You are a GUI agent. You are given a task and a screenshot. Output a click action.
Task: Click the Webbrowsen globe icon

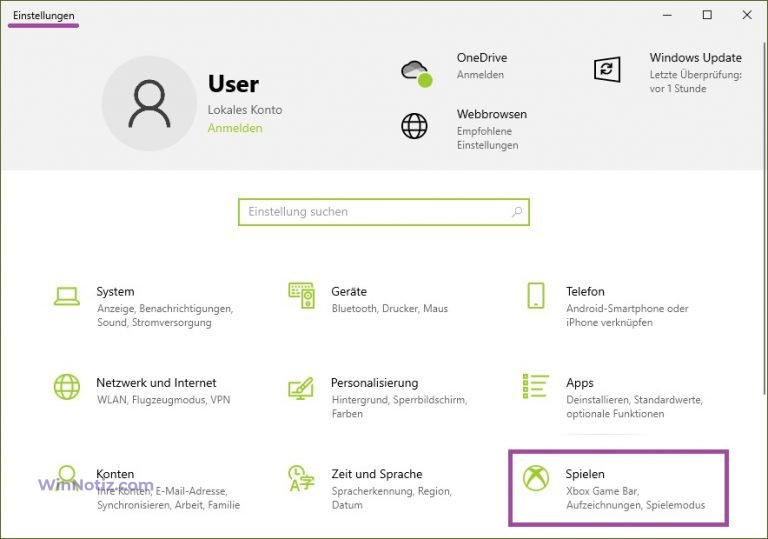click(414, 126)
